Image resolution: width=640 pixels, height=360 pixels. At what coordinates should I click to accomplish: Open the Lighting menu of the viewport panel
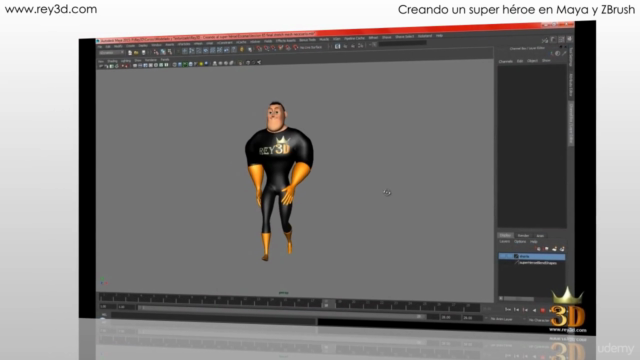126,61
